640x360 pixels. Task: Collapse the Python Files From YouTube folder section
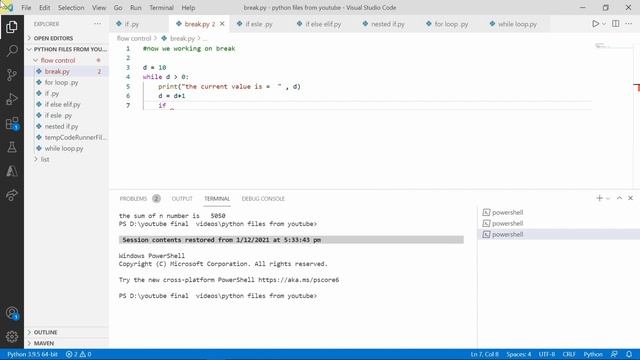(67, 49)
